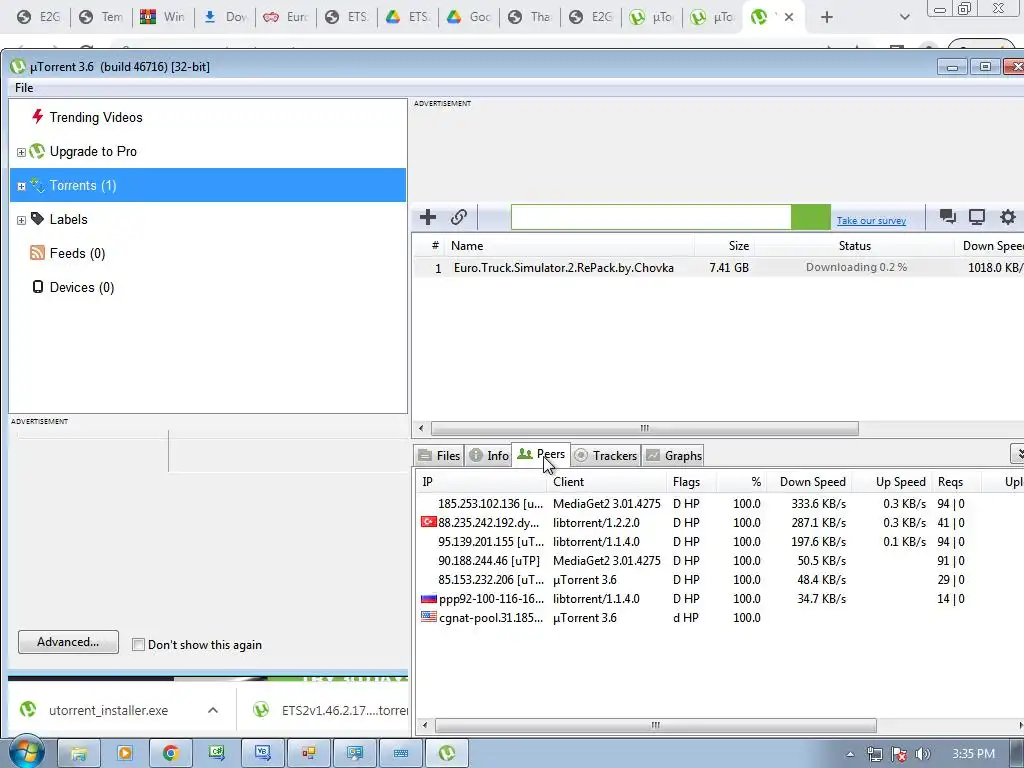Image resolution: width=1024 pixels, height=768 pixels.
Task: Open the utorrent_installer.exe download item
Action: 108,711
